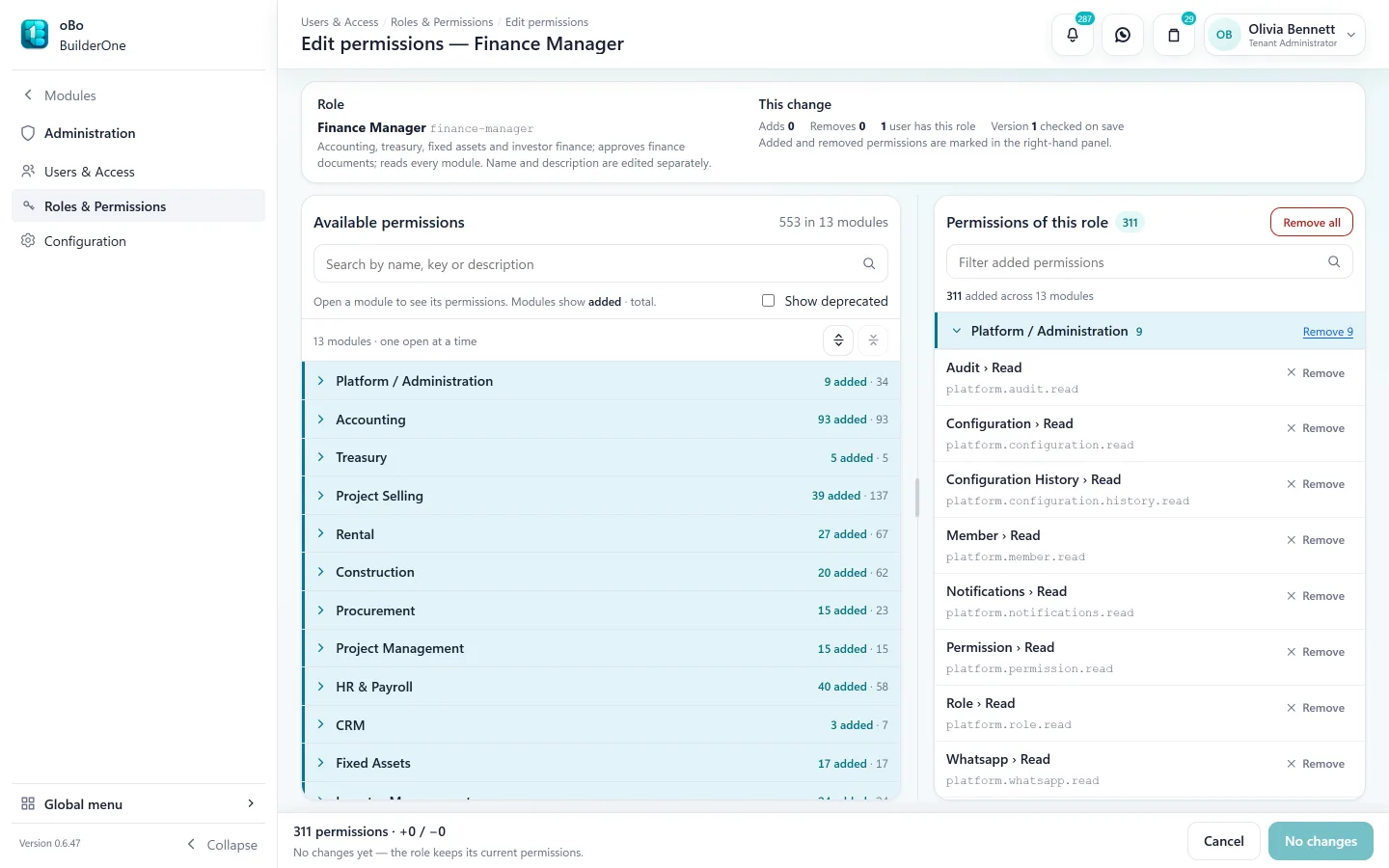Open the Olivia Bennett account dropdown
This screenshot has height=868, width=1389.
1285,35
